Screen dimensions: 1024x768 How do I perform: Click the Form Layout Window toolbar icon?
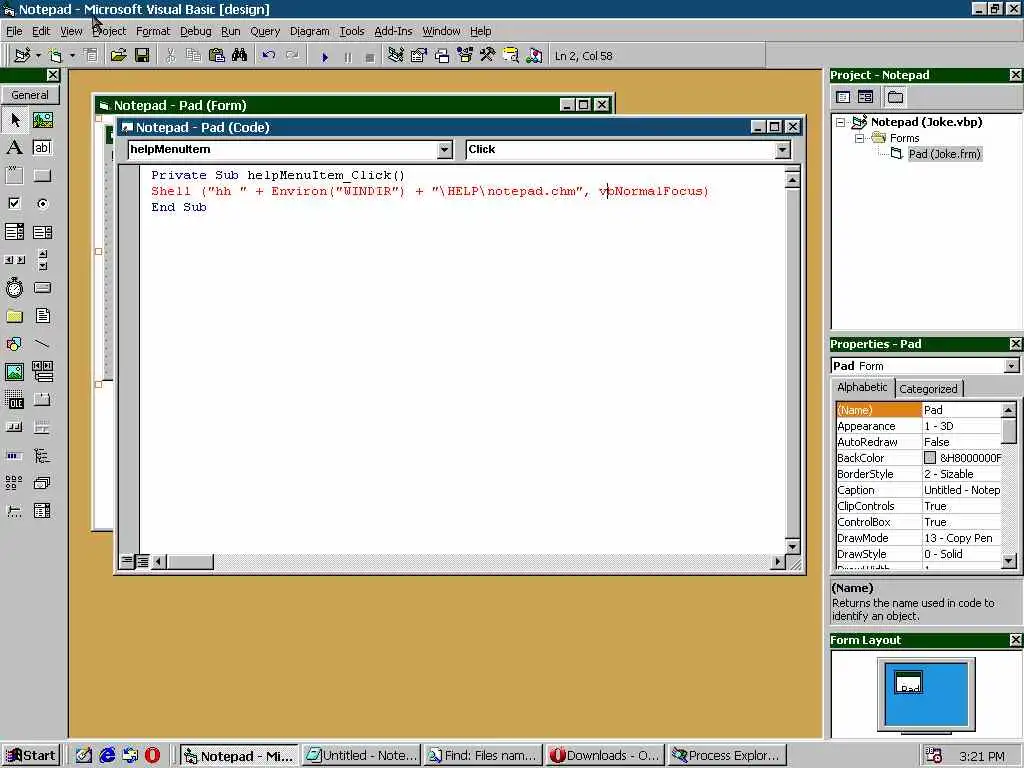(442, 56)
